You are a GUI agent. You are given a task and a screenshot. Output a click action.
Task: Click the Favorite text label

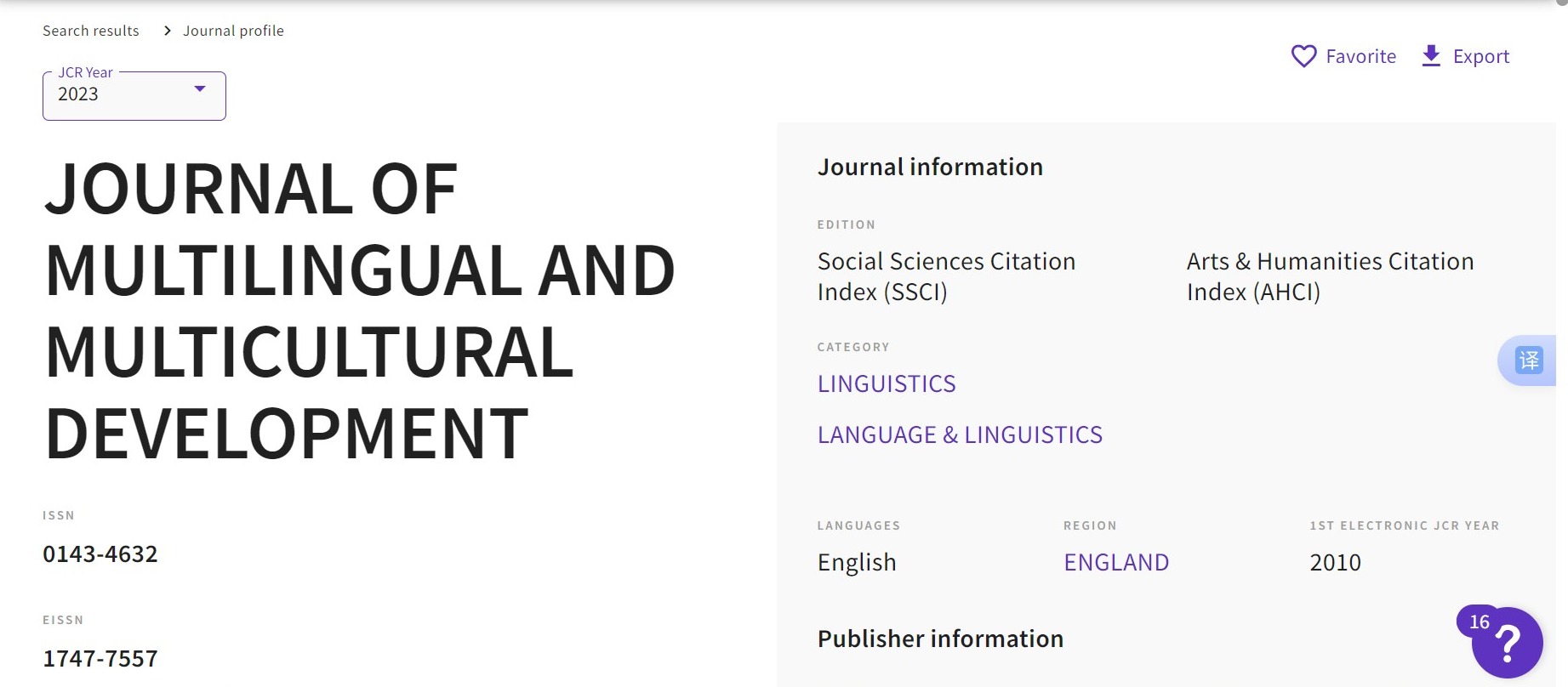(x=1360, y=56)
